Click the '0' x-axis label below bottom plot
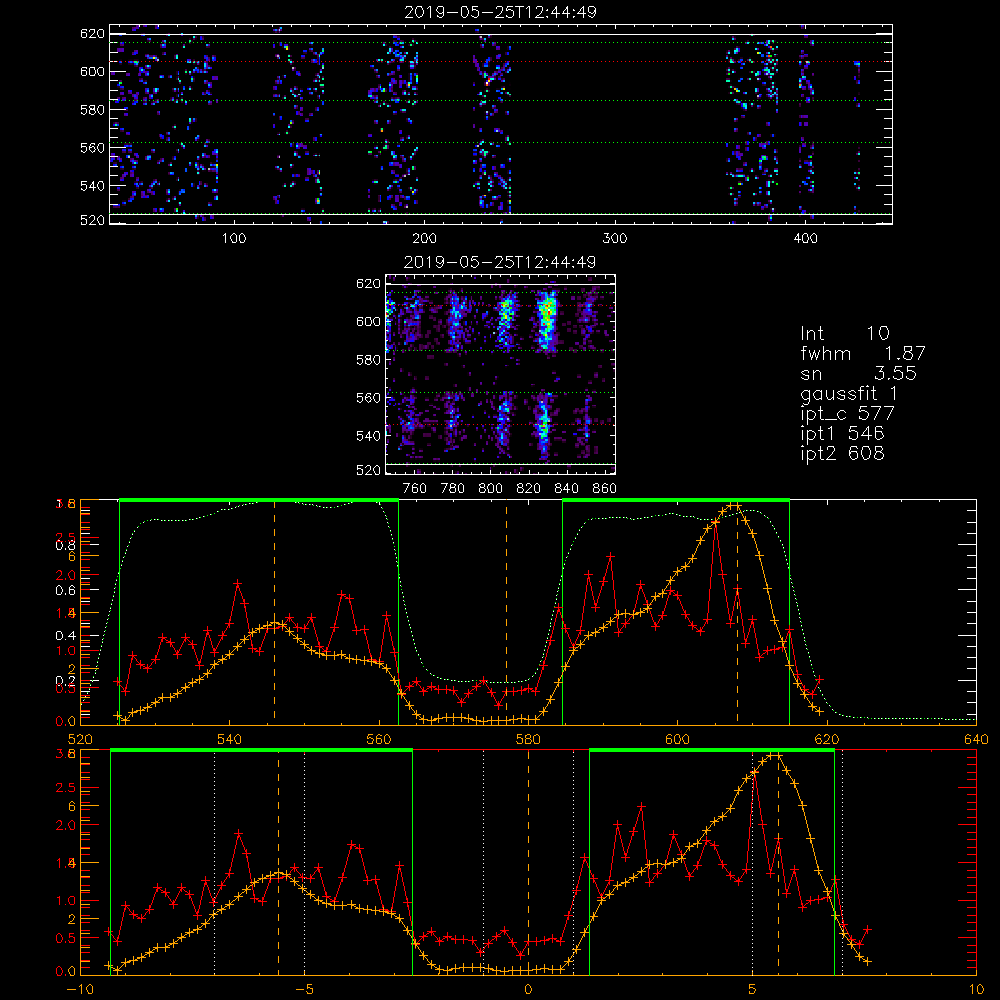This screenshot has width=1000, height=1000. [x=528, y=989]
